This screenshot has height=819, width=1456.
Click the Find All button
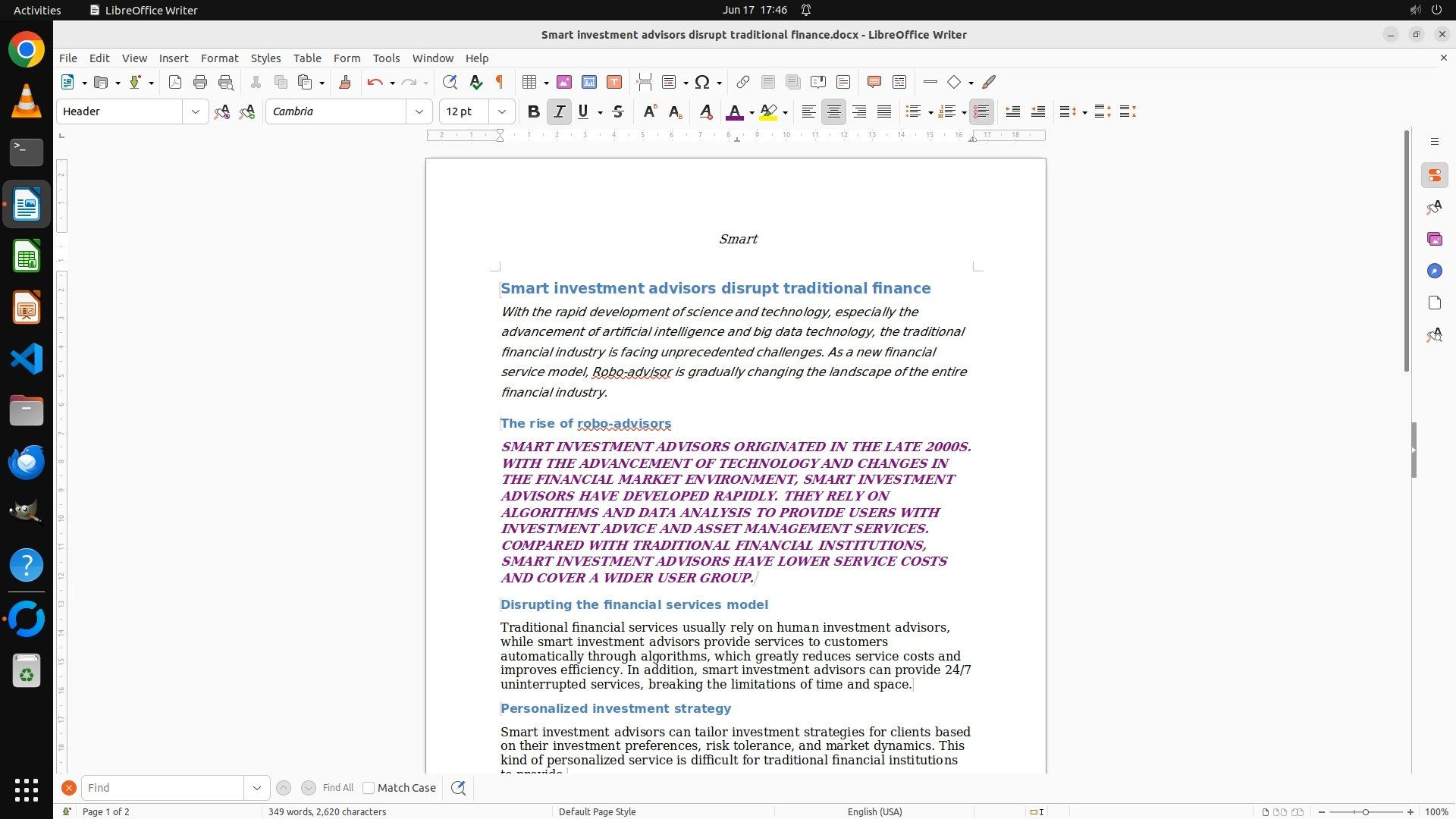[x=337, y=788]
